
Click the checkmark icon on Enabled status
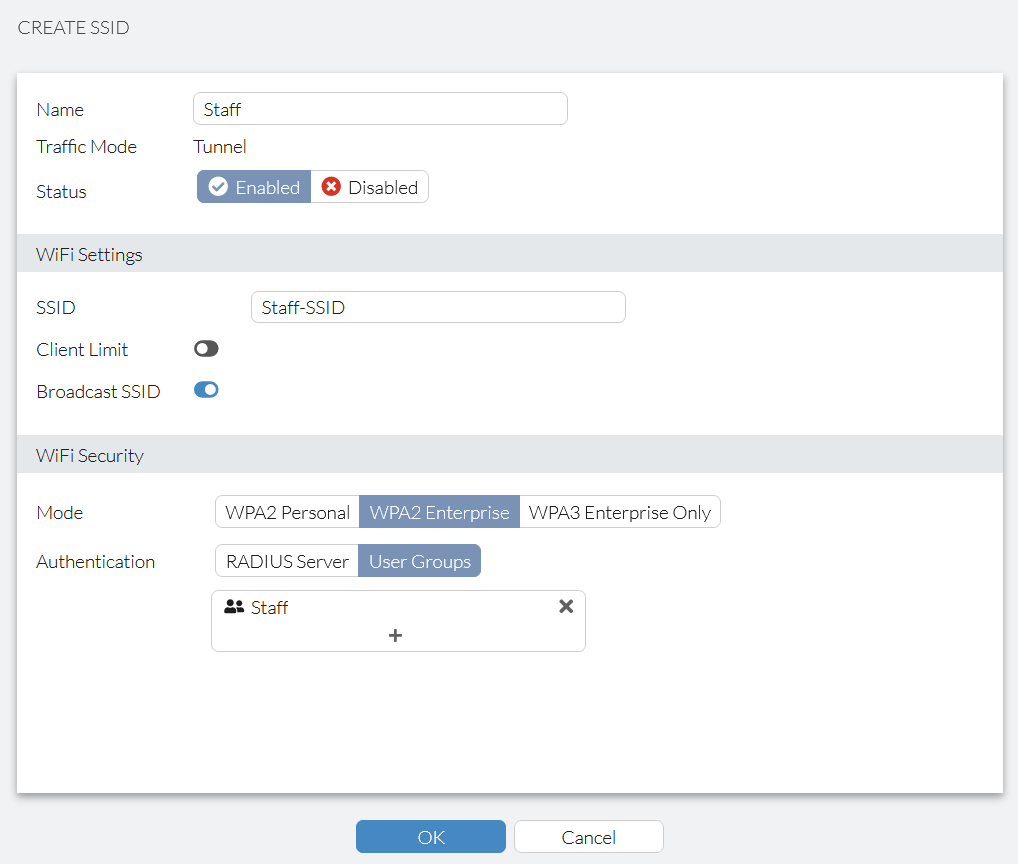click(218, 186)
